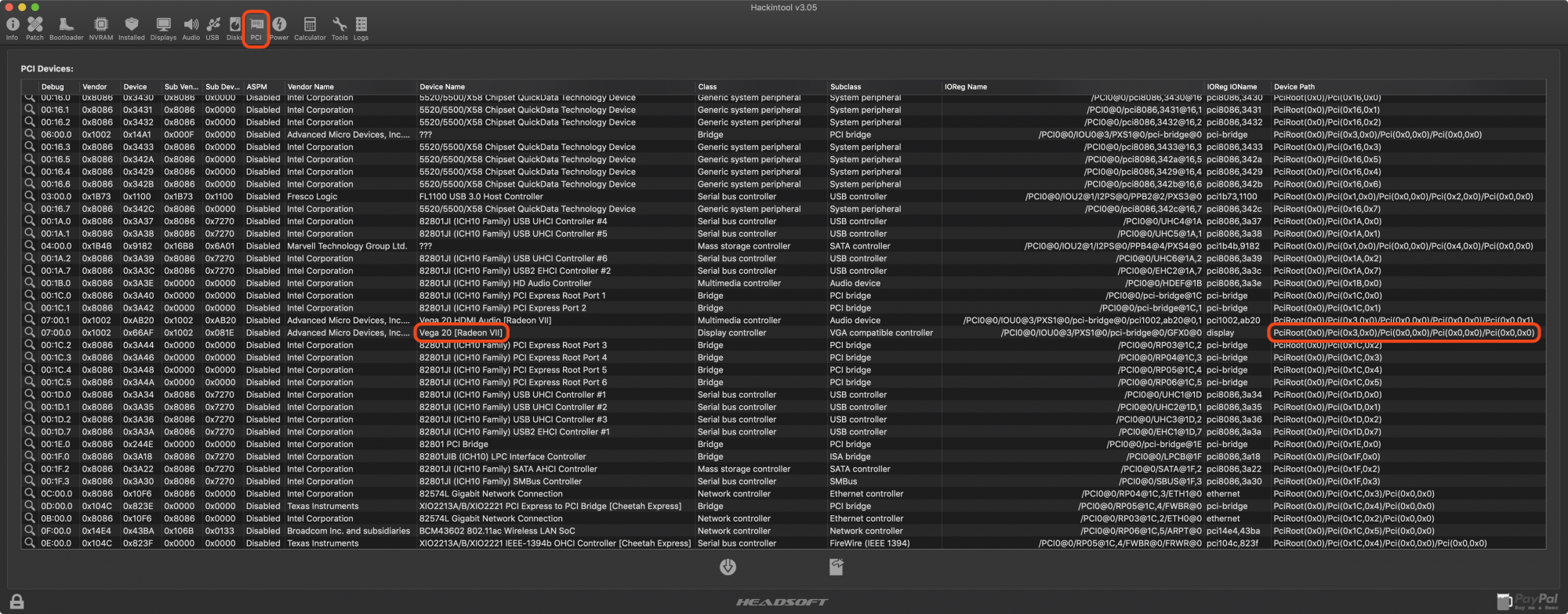Screen dimensions: 1568x614
Task: Open the Disks section
Action: pos(234,29)
